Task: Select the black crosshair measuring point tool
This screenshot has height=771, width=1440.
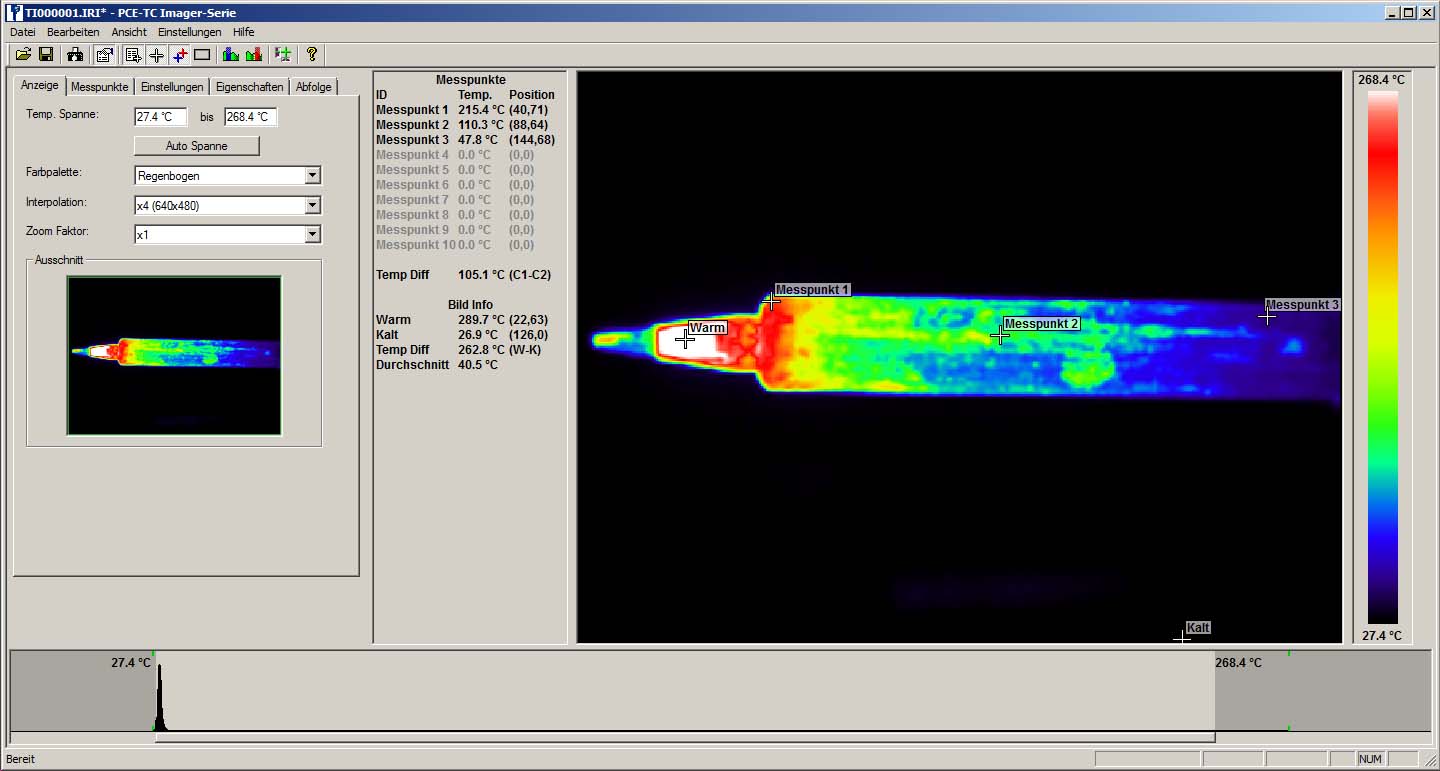Action: click(x=156, y=54)
